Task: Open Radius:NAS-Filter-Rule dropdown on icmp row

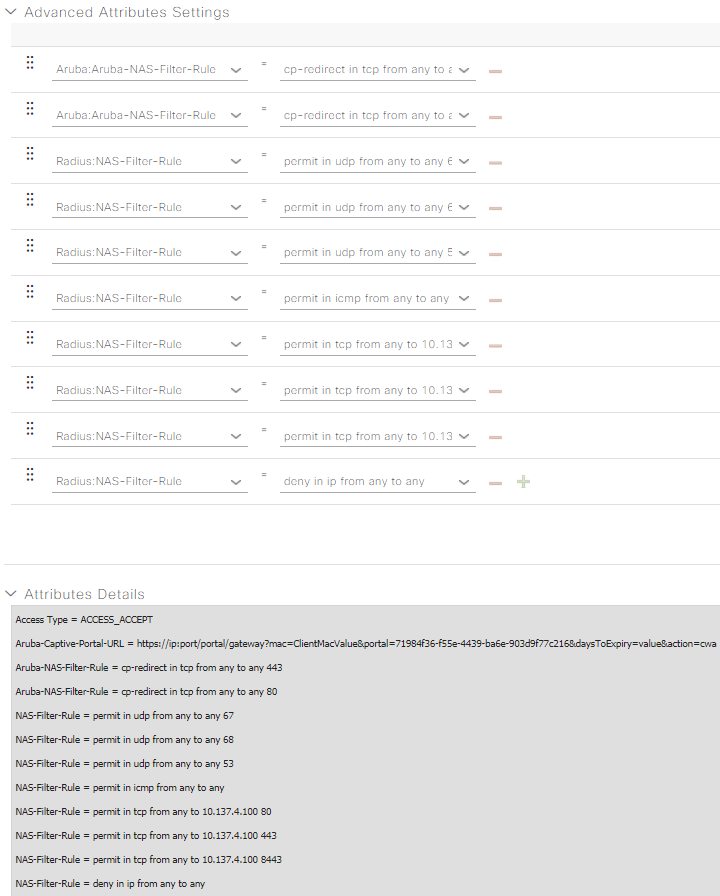Action: [150, 298]
